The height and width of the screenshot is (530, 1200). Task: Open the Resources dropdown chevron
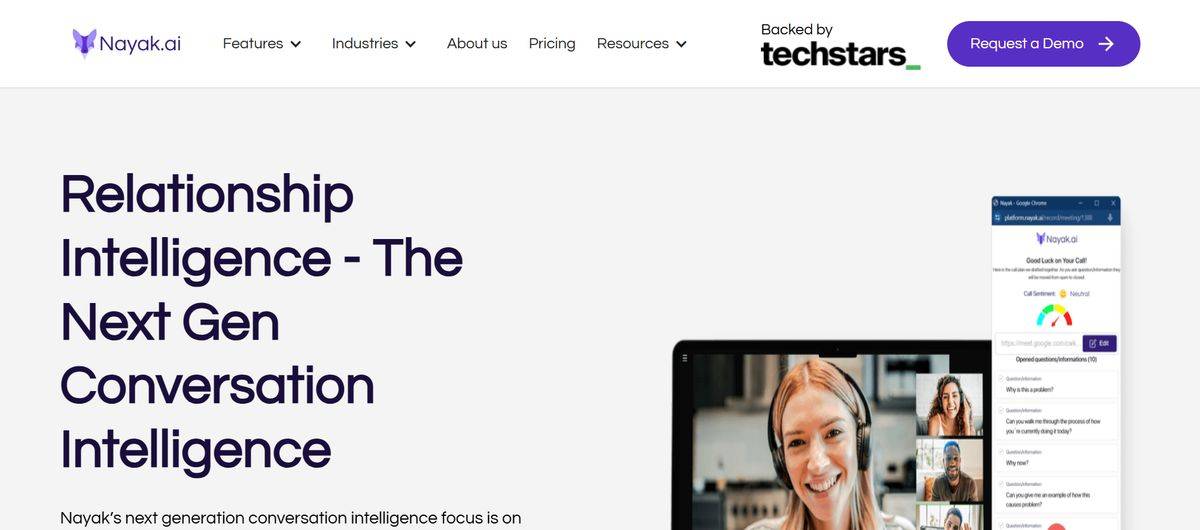(681, 44)
